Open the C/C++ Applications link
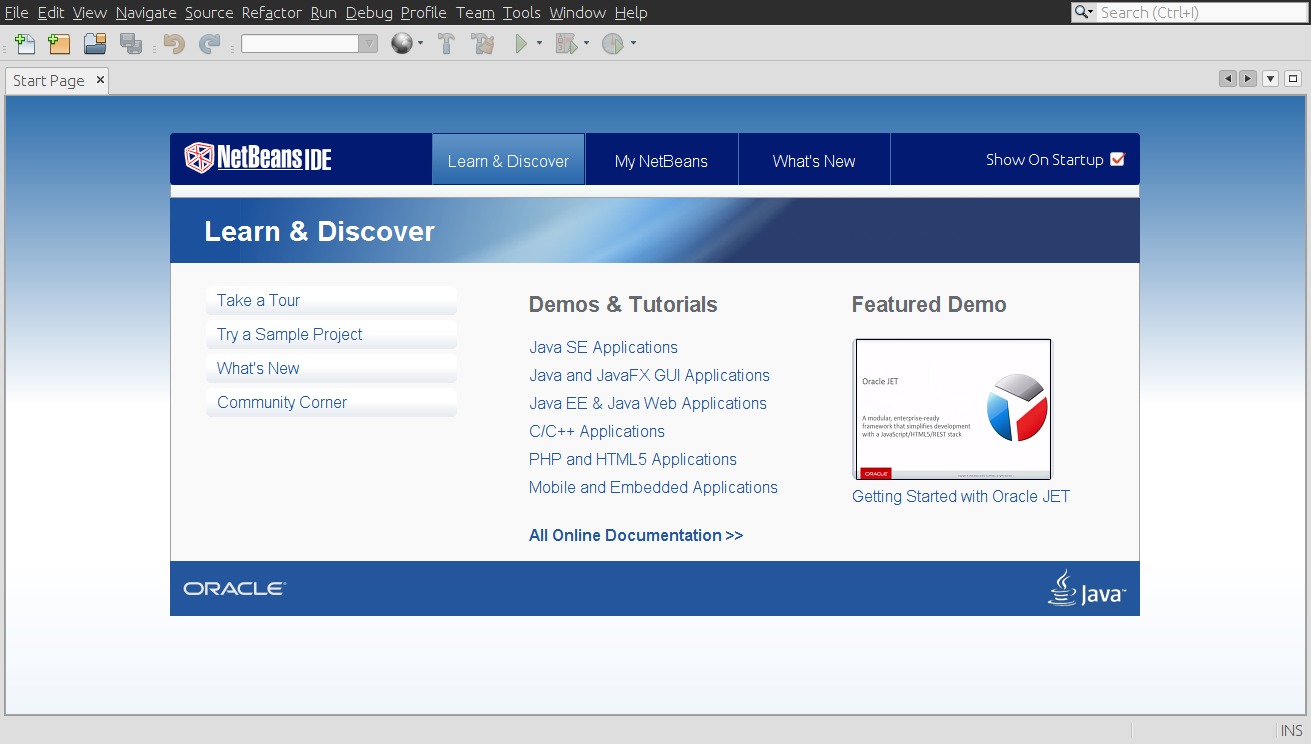1311x744 pixels. [x=597, y=431]
